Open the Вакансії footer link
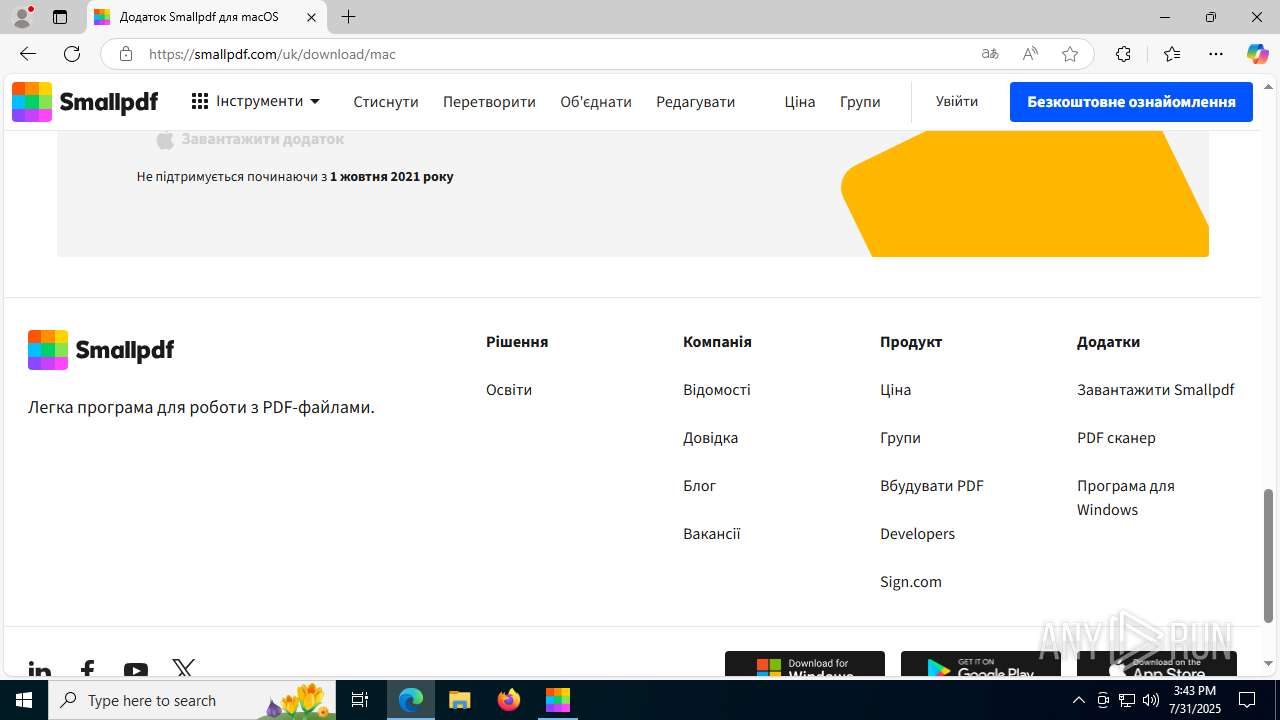 click(x=712, y=534)
